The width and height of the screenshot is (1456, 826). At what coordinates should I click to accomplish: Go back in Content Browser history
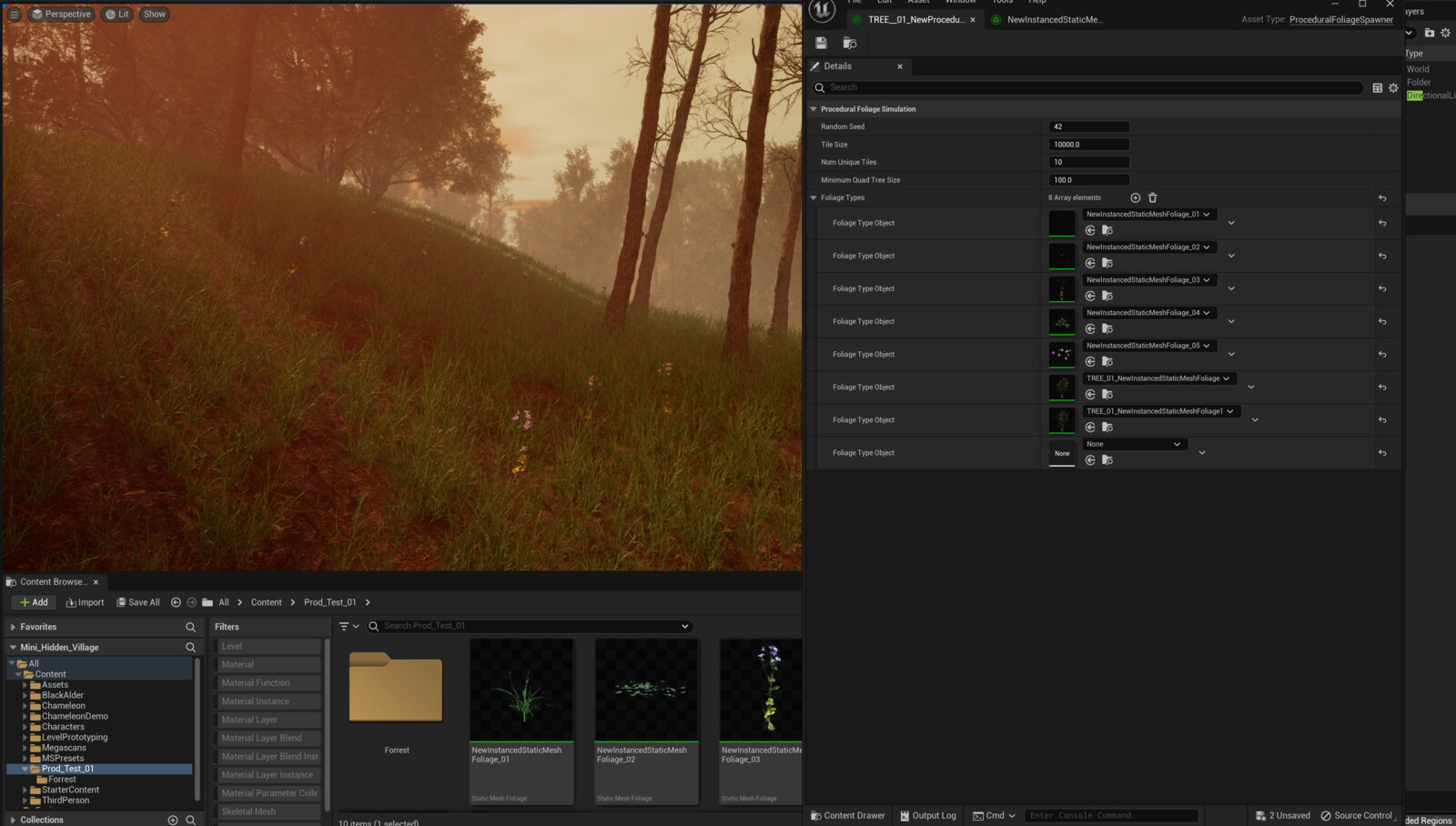(176, 602)
